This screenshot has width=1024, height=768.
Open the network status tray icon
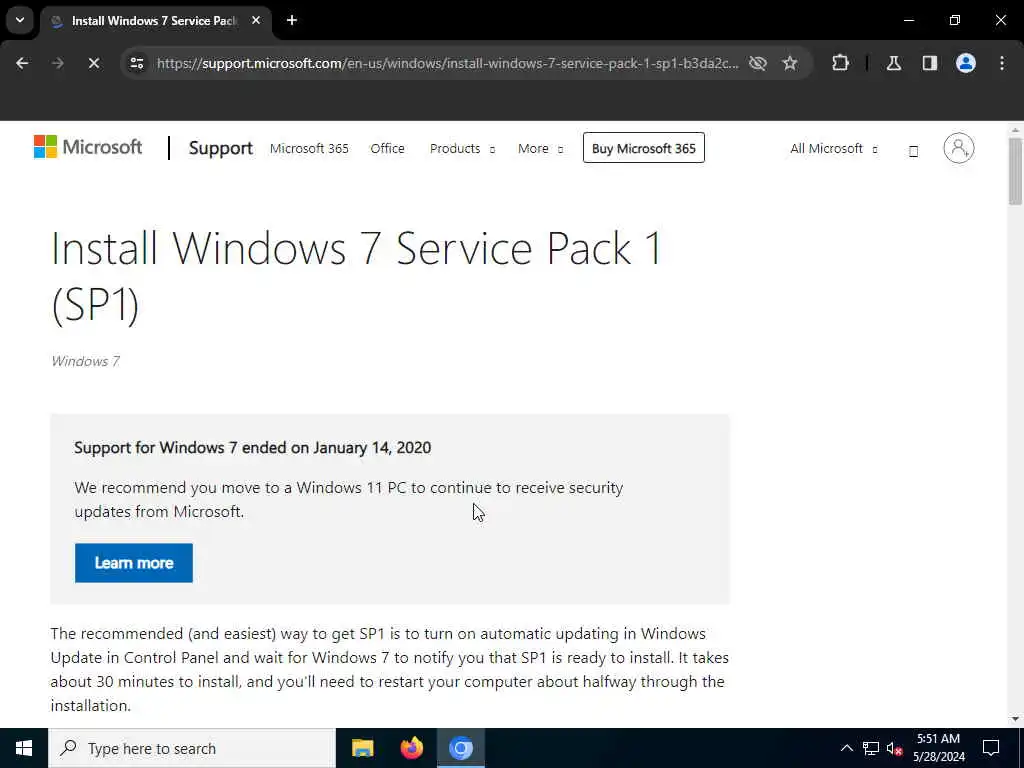click(871, 748)
